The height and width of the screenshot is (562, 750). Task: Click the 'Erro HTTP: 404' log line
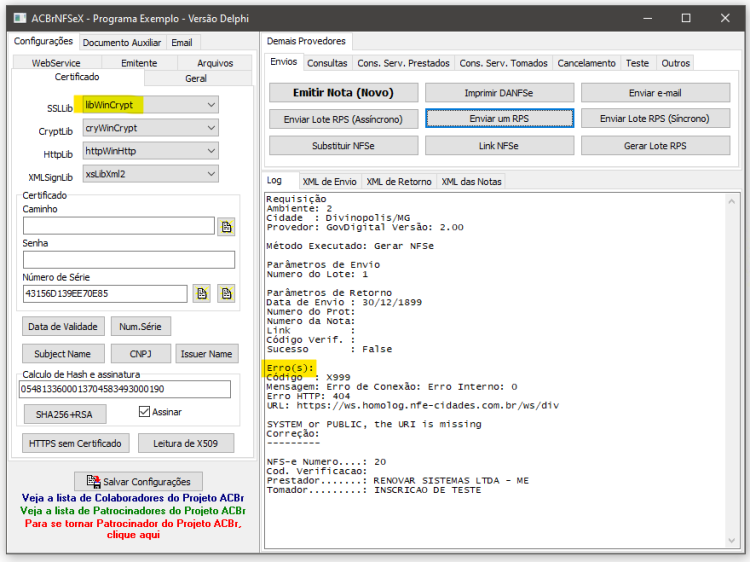point(308,396)
